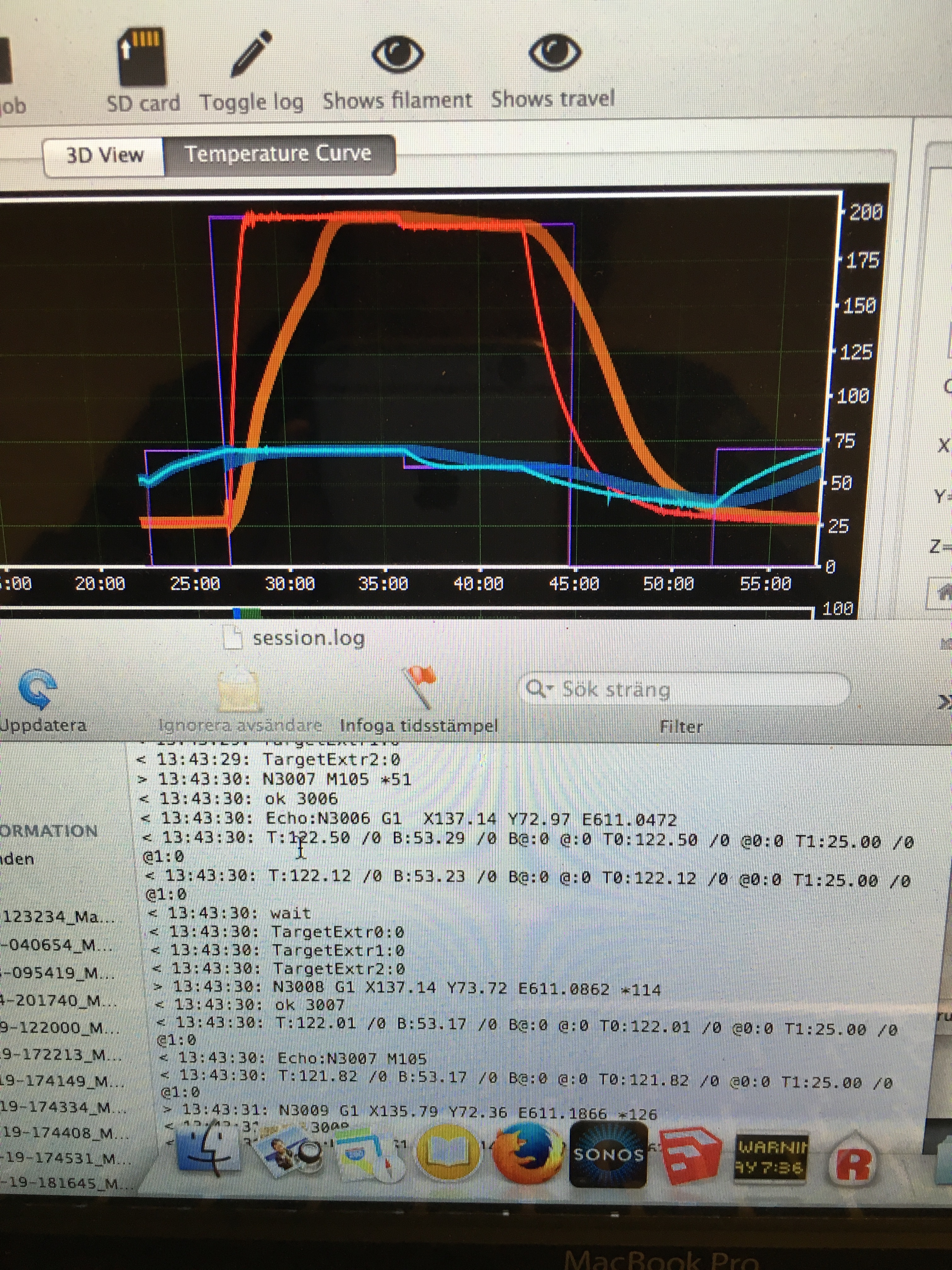Click log line starting 'T:122.01 /0 B:53.17'
The height and width of the screenshot is (1270, 952).
pyautogui.click(x=527, y=1031)
